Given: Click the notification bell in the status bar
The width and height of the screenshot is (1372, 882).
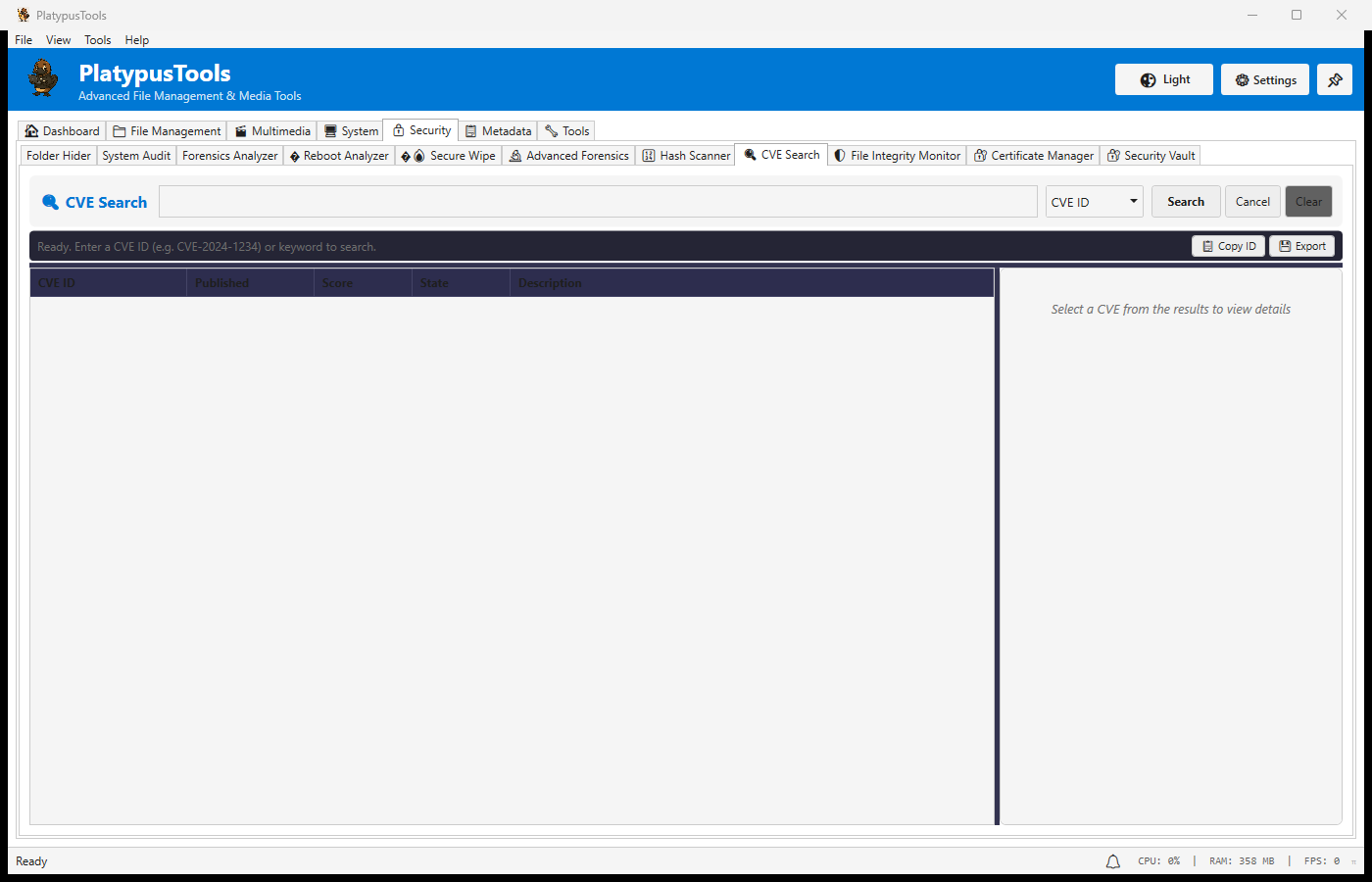Looking at the screenshot, I should (x=1112, y=860).
